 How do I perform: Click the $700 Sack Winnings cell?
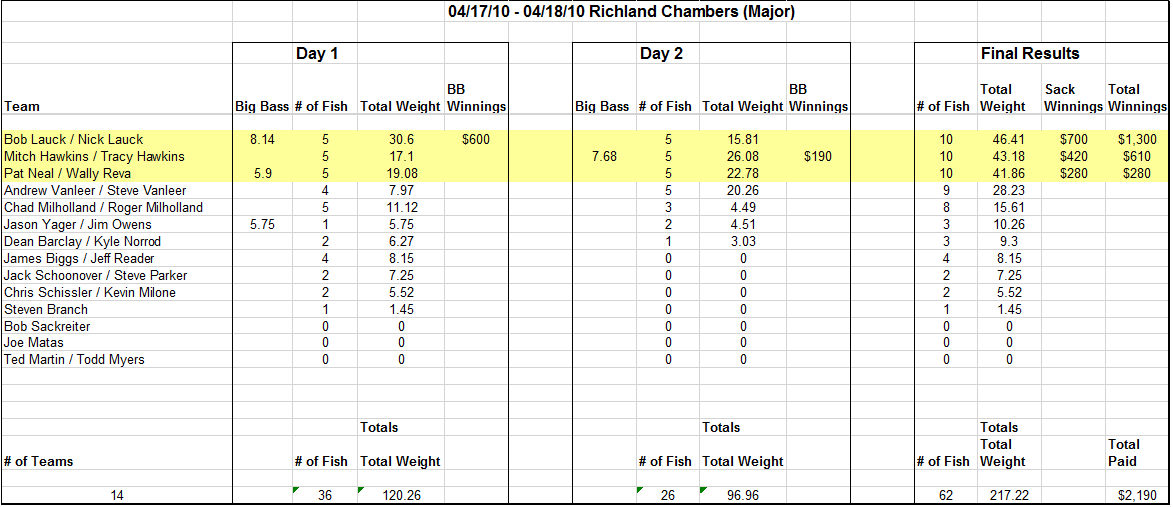coord(1074,139)
